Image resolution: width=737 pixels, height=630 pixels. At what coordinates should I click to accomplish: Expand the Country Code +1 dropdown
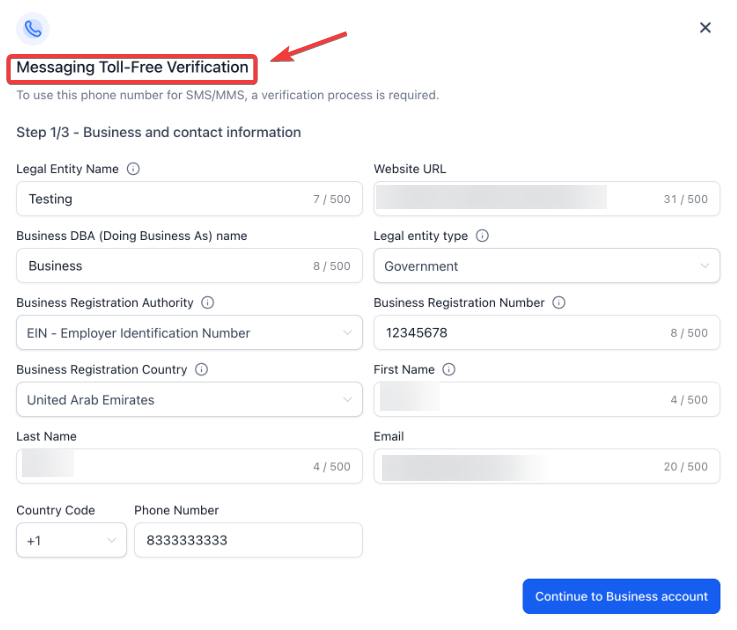tap(71, 540)
